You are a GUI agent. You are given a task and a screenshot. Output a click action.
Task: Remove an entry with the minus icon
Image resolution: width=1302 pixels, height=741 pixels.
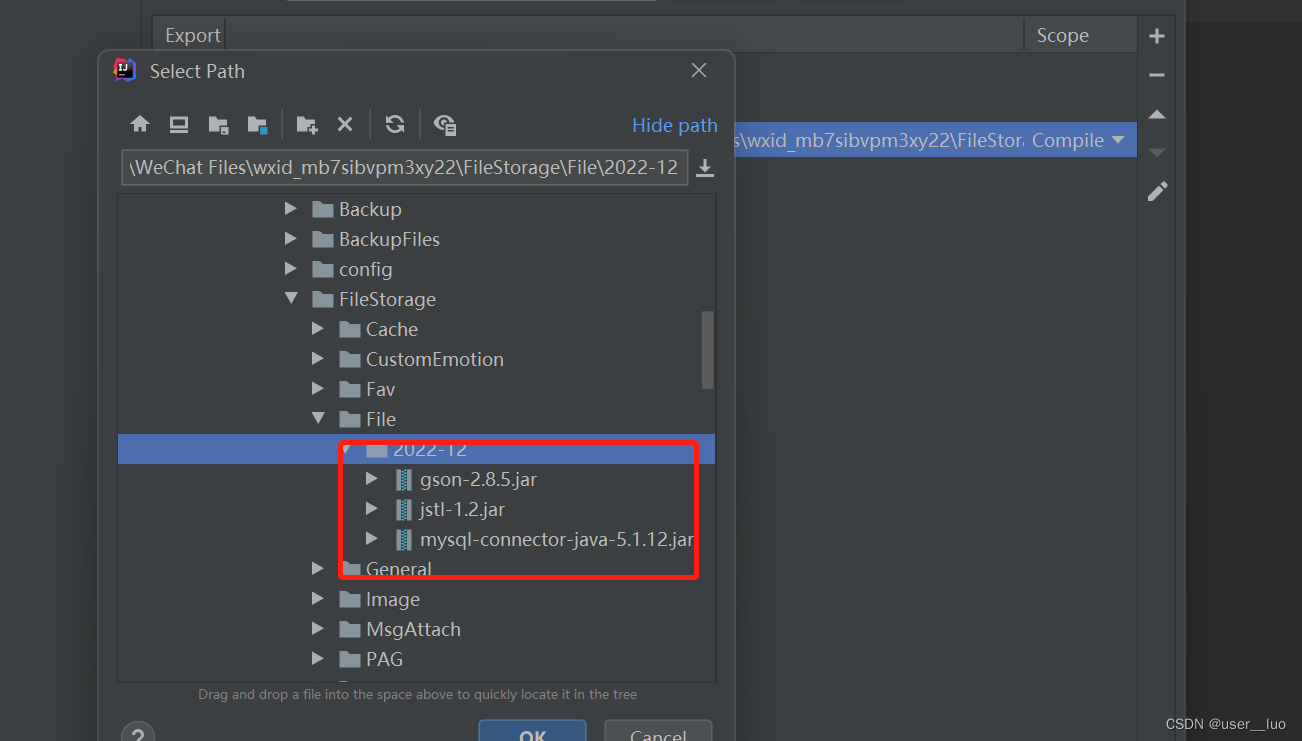(1156, 75)
